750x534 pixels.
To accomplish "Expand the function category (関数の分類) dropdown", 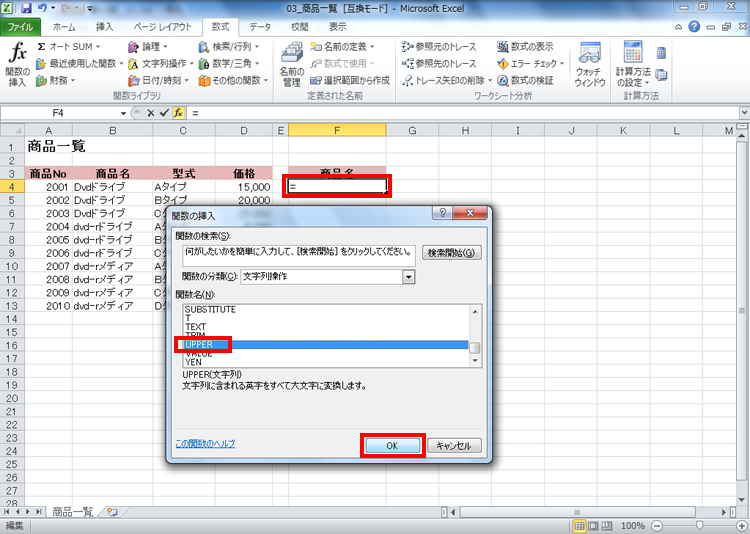I will point(408,277).
